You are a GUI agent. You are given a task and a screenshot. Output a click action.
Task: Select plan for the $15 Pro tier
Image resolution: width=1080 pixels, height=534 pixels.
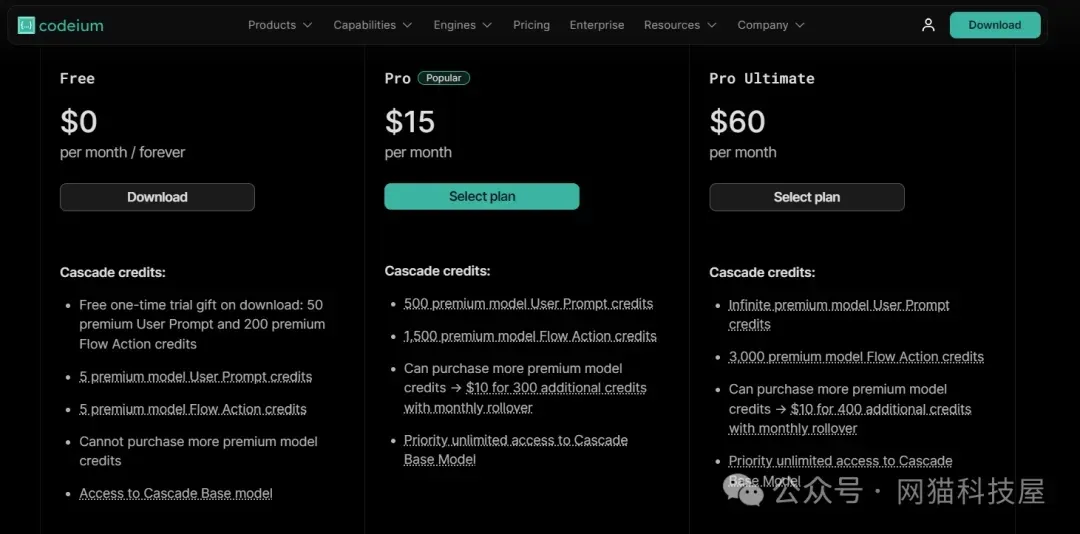(x=481, y=197)
